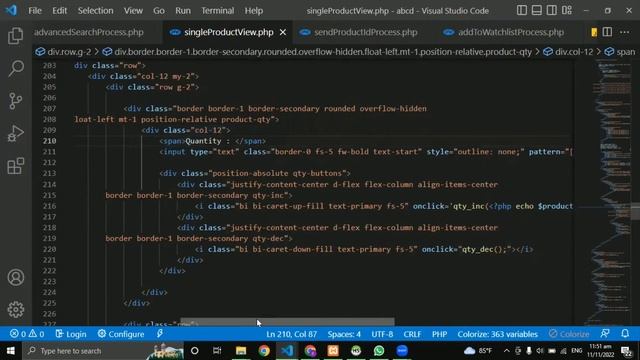Open the feedback icon in status bar
Screen dimensions: 640x360
click(605, 334)
